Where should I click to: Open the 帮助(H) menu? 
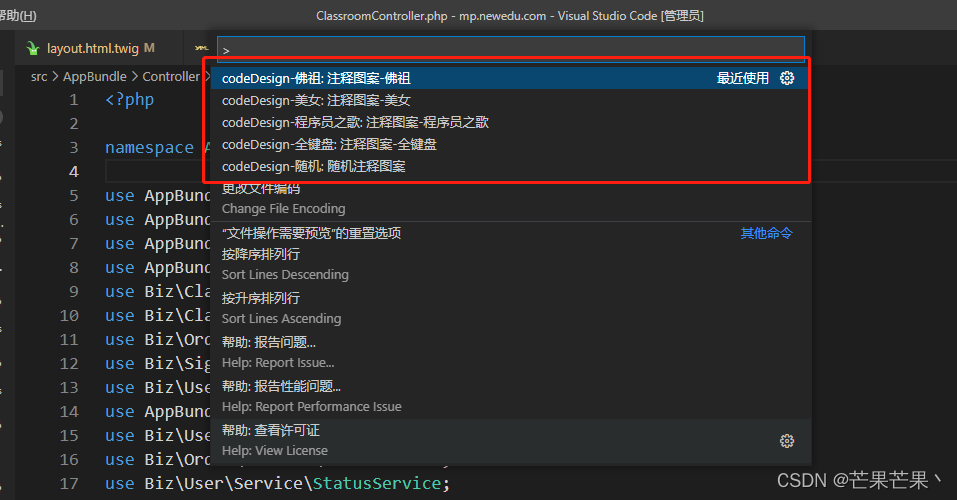18,16
